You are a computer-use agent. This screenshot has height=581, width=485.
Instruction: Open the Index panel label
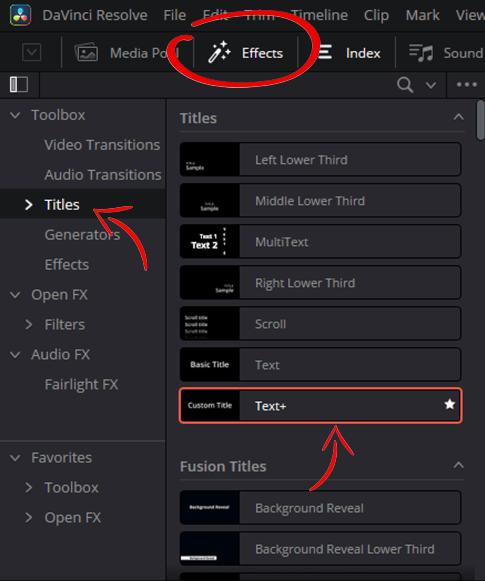[x=363, y=53]
